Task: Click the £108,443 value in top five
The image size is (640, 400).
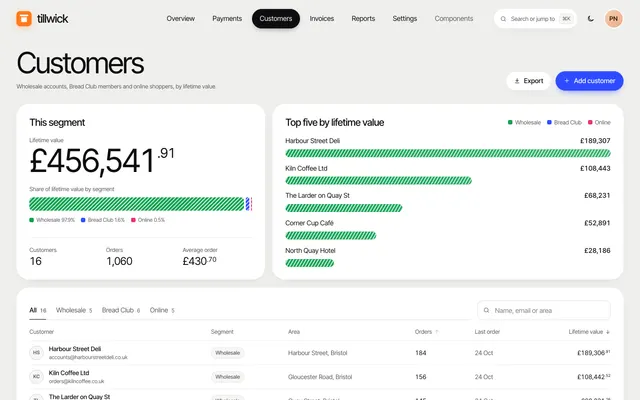Action: [596, 168]
